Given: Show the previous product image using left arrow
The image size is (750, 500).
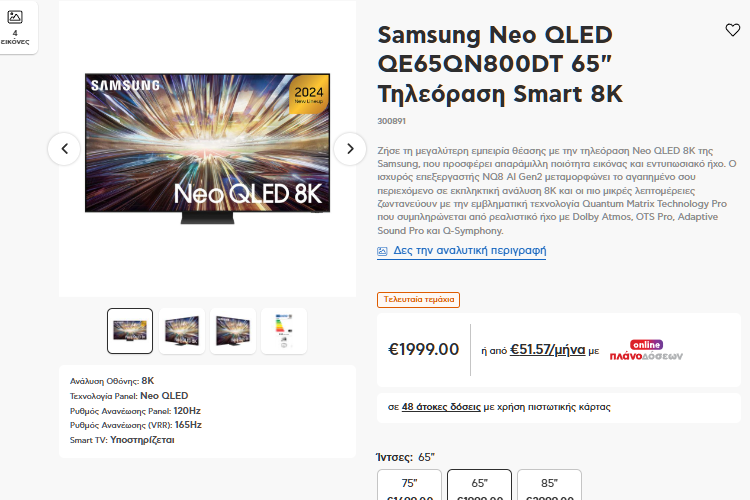Looking at the screenshot, I should point(64,149).
